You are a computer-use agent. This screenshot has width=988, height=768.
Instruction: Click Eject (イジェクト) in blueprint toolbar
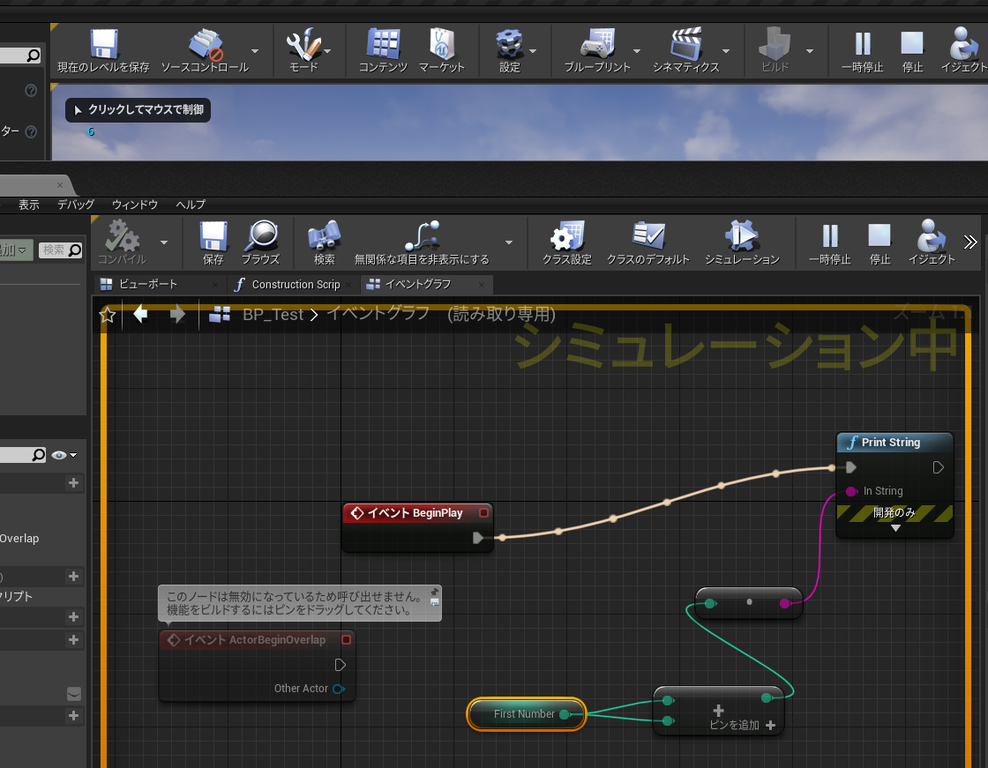[931, 243]
